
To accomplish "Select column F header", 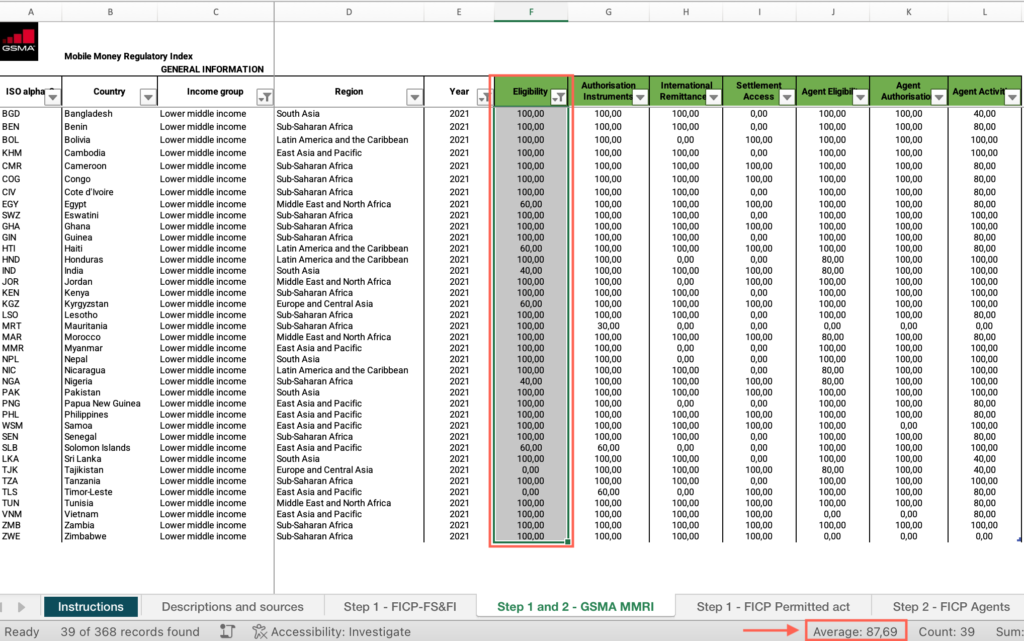I will tap(531, 12).
